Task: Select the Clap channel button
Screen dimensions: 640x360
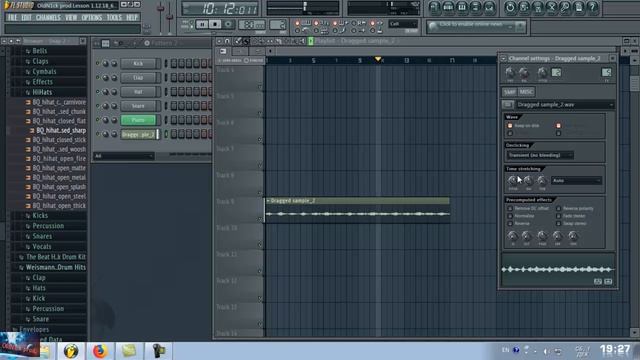Action: tap(138, 78)
